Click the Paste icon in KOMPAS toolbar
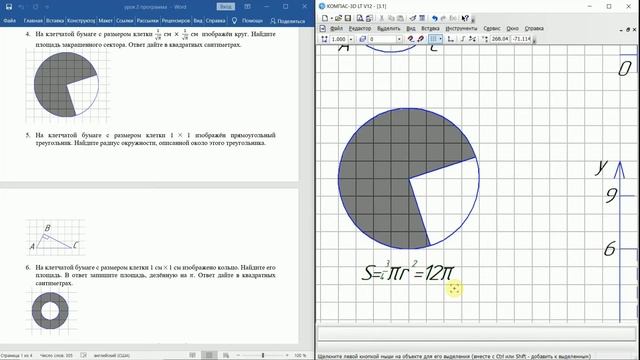 click(x=400, y=18)
